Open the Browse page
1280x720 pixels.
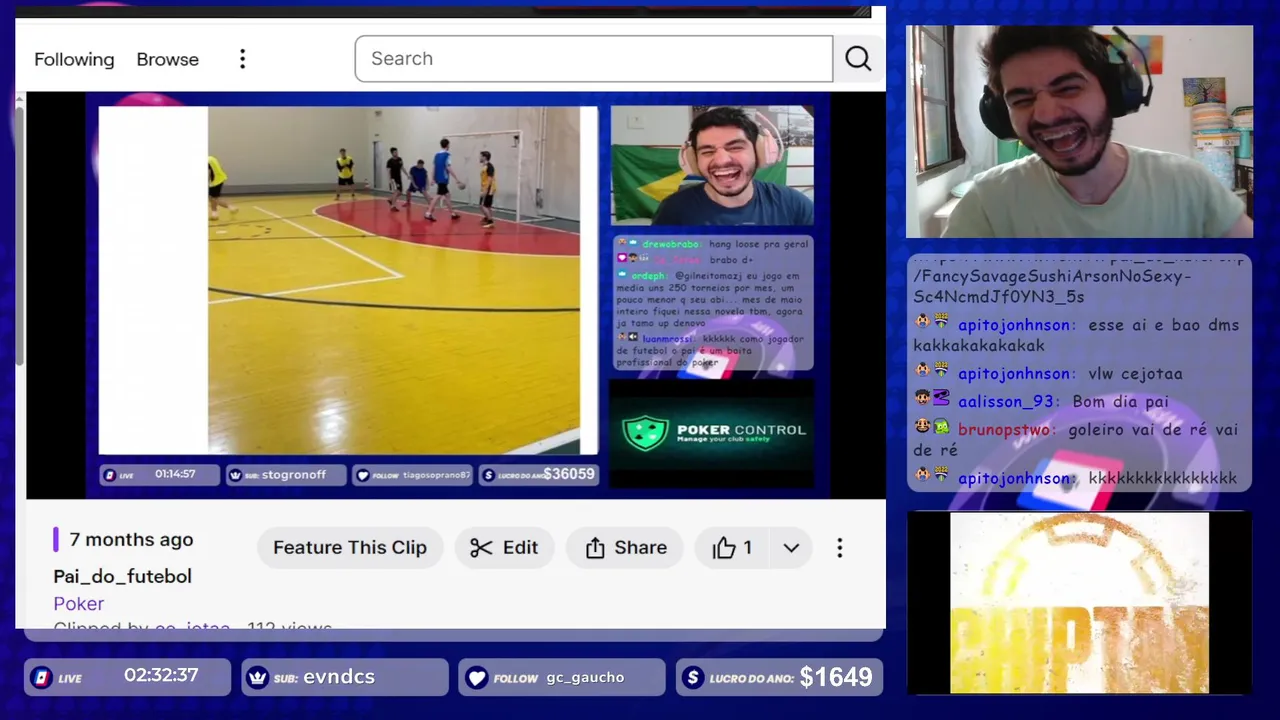pyautogui.click(x=168, y=59)
